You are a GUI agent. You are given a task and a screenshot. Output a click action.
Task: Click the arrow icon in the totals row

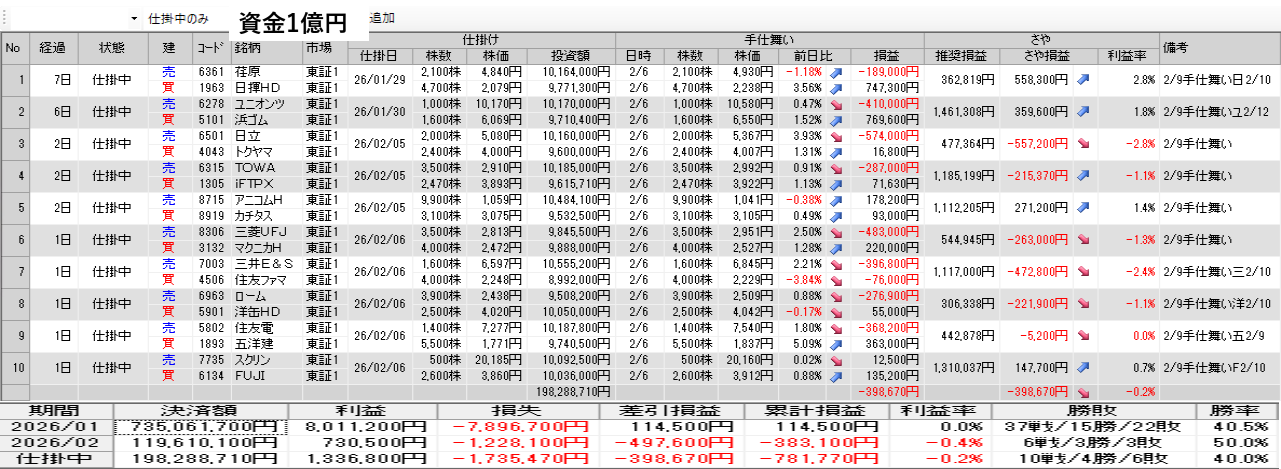tap(1083, 391)
